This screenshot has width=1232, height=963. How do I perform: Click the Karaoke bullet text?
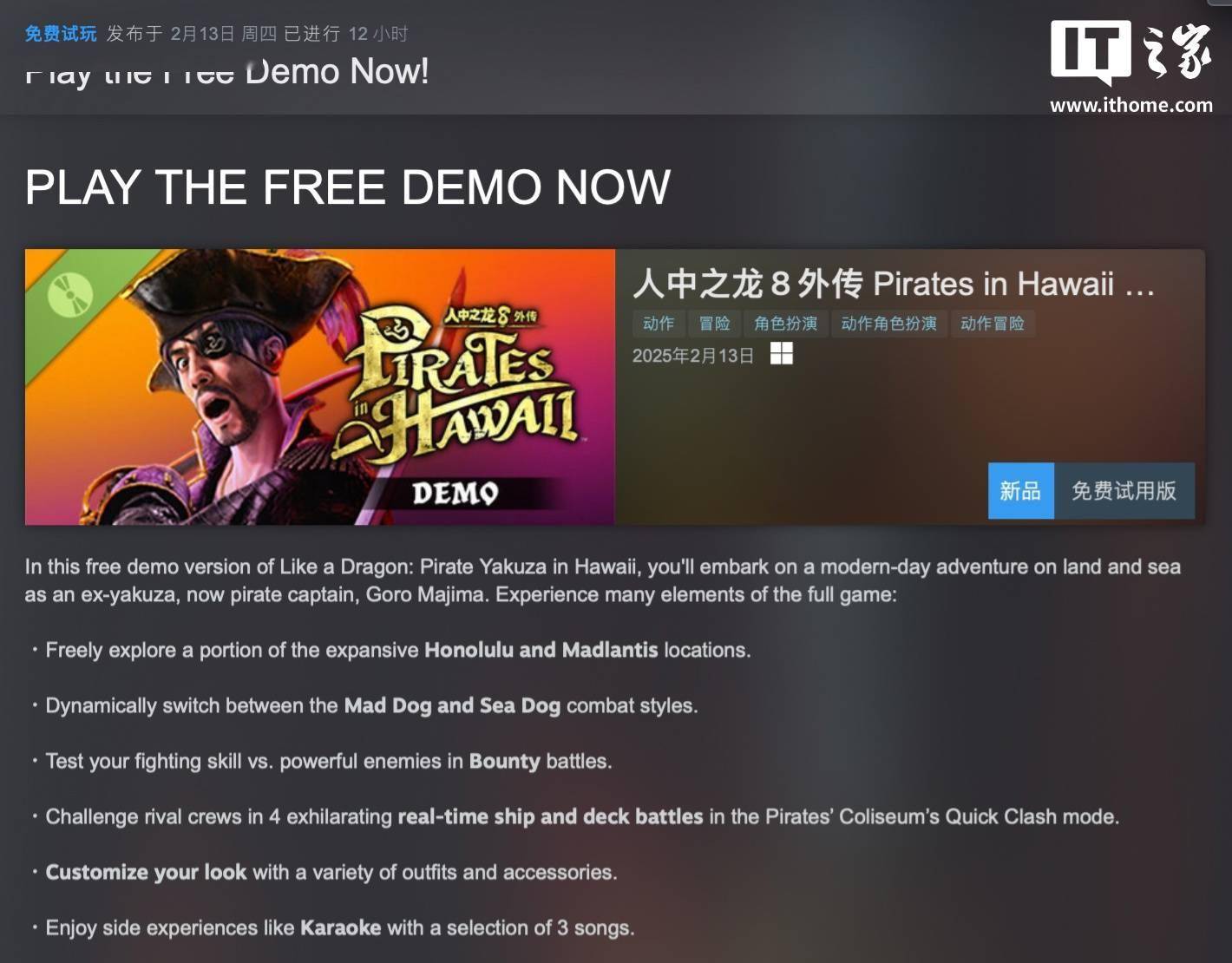pos(339,927)
